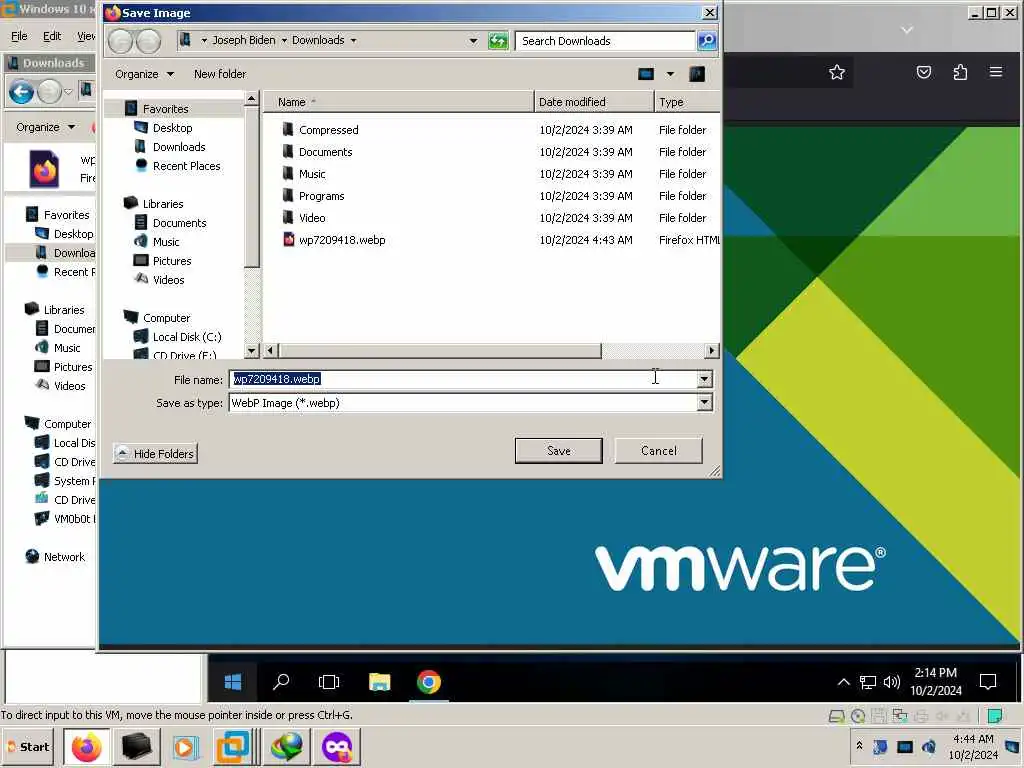Click Hide Folders button
Image resolution: width=1024 pixels, height=768 pixels.
[x=155, y=453]
